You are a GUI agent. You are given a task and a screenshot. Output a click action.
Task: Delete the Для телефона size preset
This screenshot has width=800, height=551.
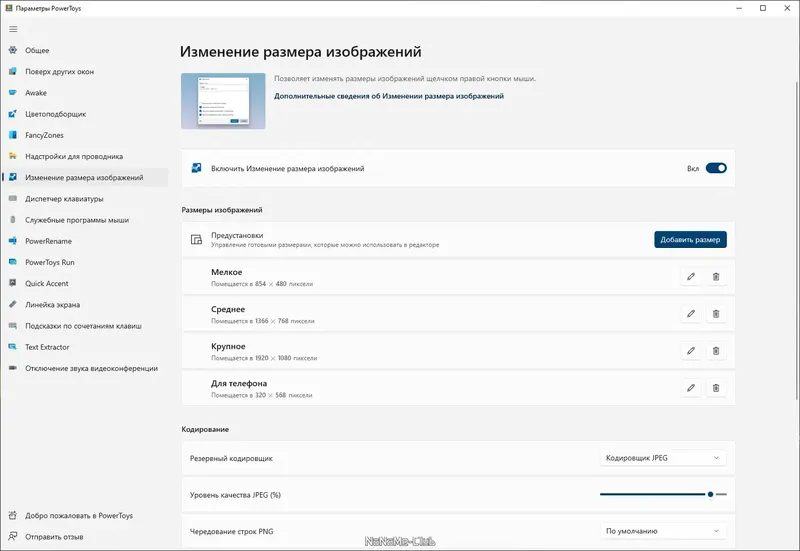pos(716,388)
